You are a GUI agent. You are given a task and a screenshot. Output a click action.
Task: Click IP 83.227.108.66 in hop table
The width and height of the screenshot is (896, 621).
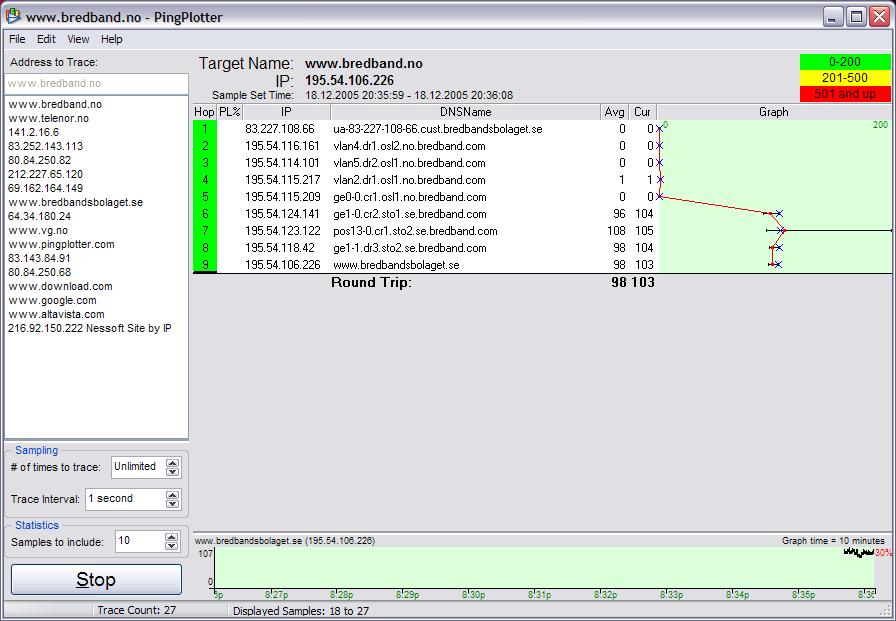280,129
